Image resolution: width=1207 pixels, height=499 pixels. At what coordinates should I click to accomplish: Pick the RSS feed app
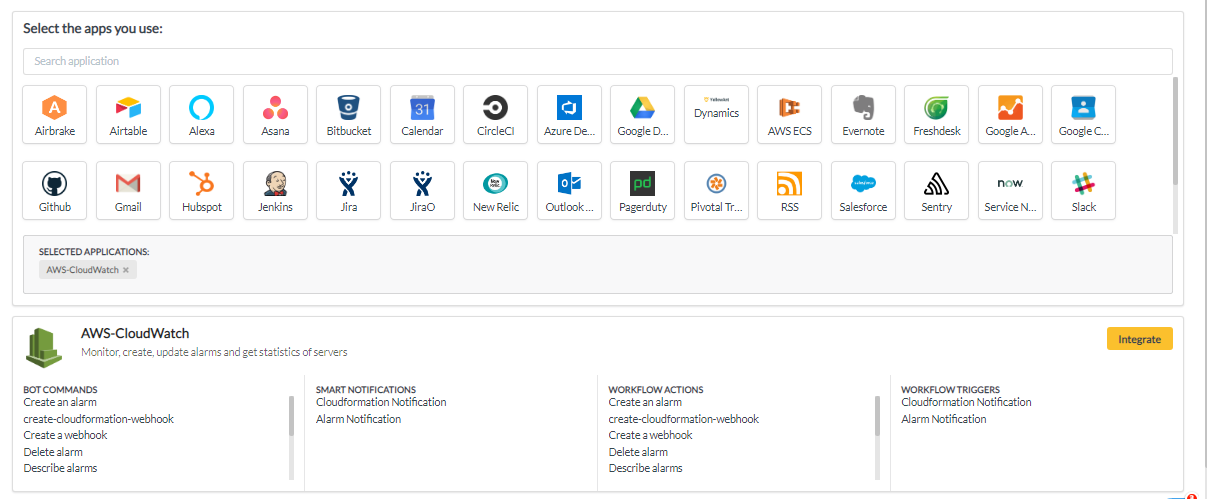(x=790, y=190)
